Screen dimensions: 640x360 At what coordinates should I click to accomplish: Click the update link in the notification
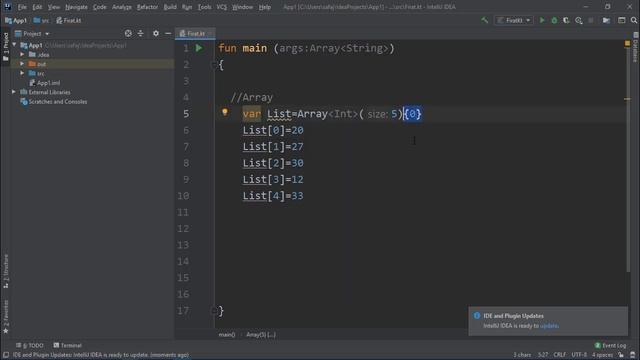pyautogui.click(x=549, y=326)
